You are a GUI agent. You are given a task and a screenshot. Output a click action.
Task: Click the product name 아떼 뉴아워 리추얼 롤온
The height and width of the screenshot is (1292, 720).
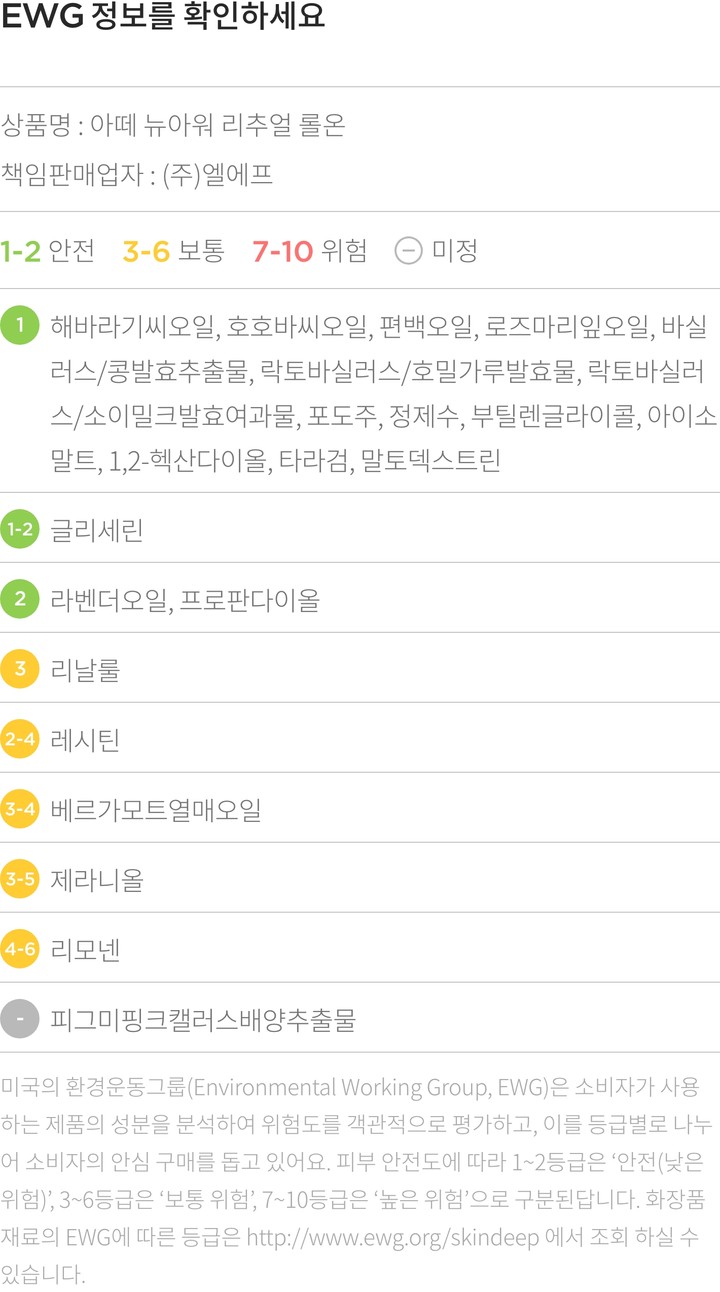tap(218, 126)
